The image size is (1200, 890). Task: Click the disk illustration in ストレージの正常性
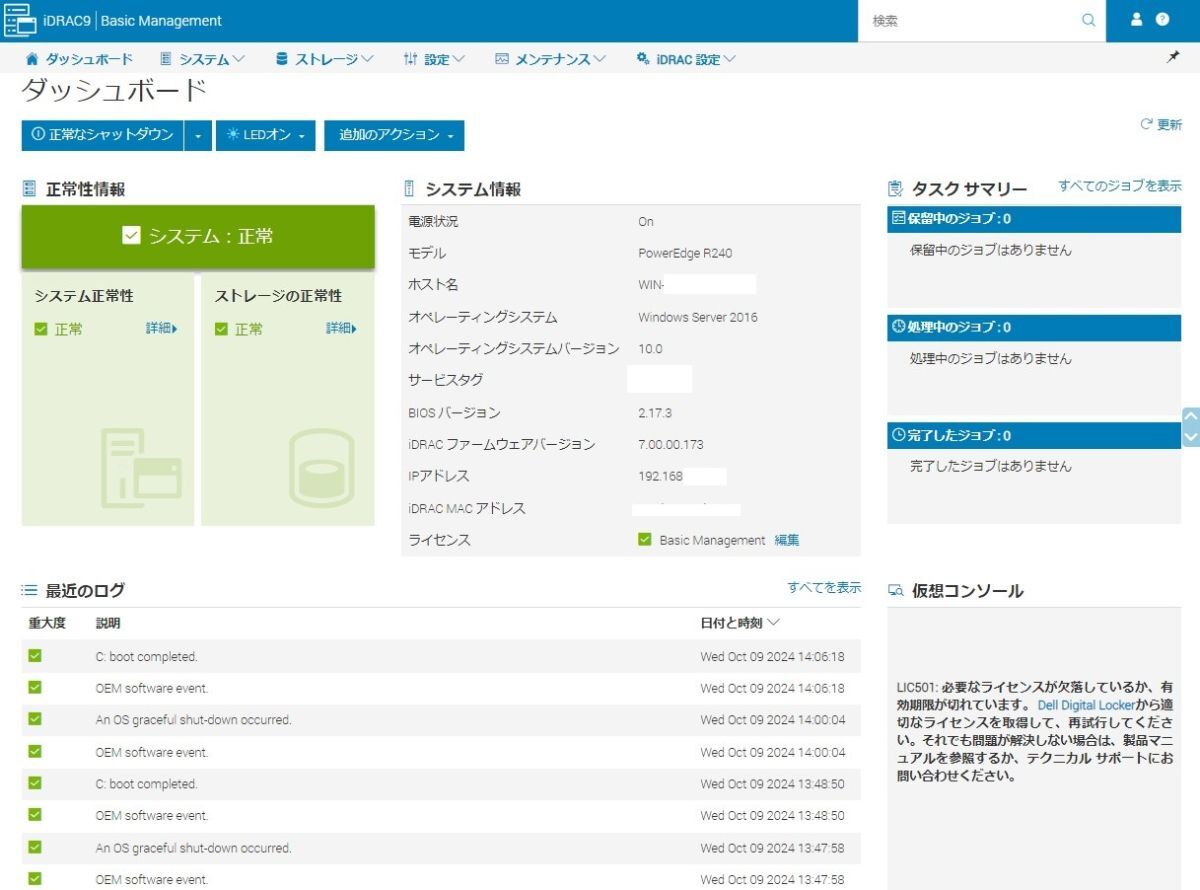tap(321, 467)
